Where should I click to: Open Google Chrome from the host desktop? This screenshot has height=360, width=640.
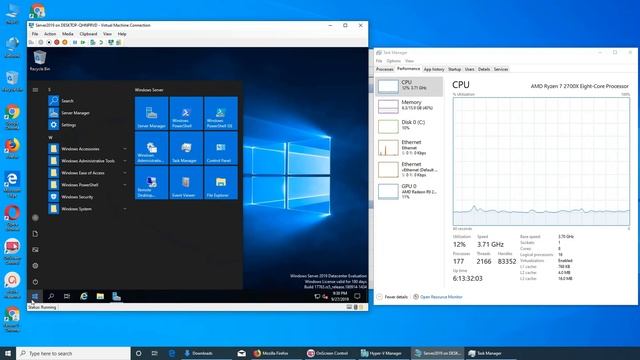tap(12, 117)
